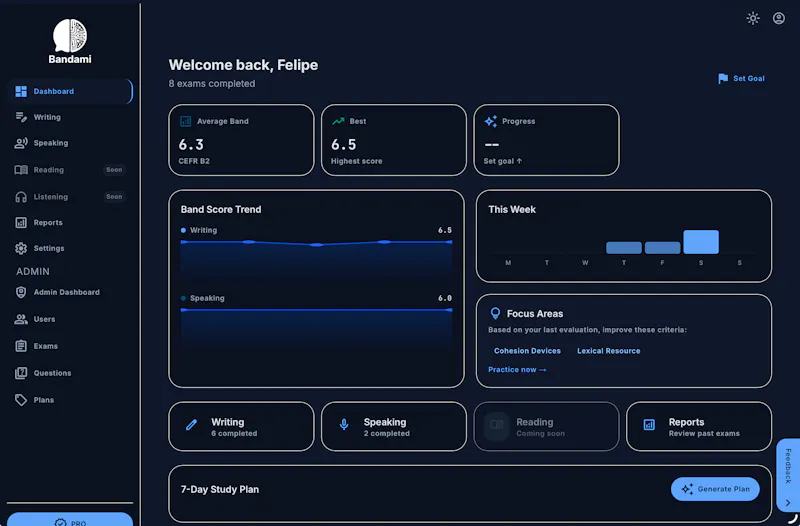This screenshot has height=526, width=800.
Task: Open Questions admin page
Action: tap(70, 373)
